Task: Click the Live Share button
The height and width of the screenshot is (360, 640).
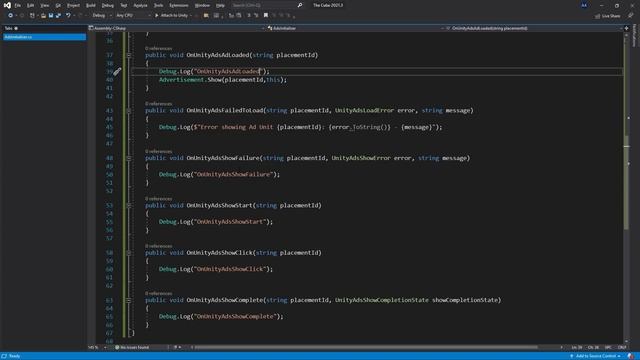Action: pyautogui.click(x=608, y=16)
